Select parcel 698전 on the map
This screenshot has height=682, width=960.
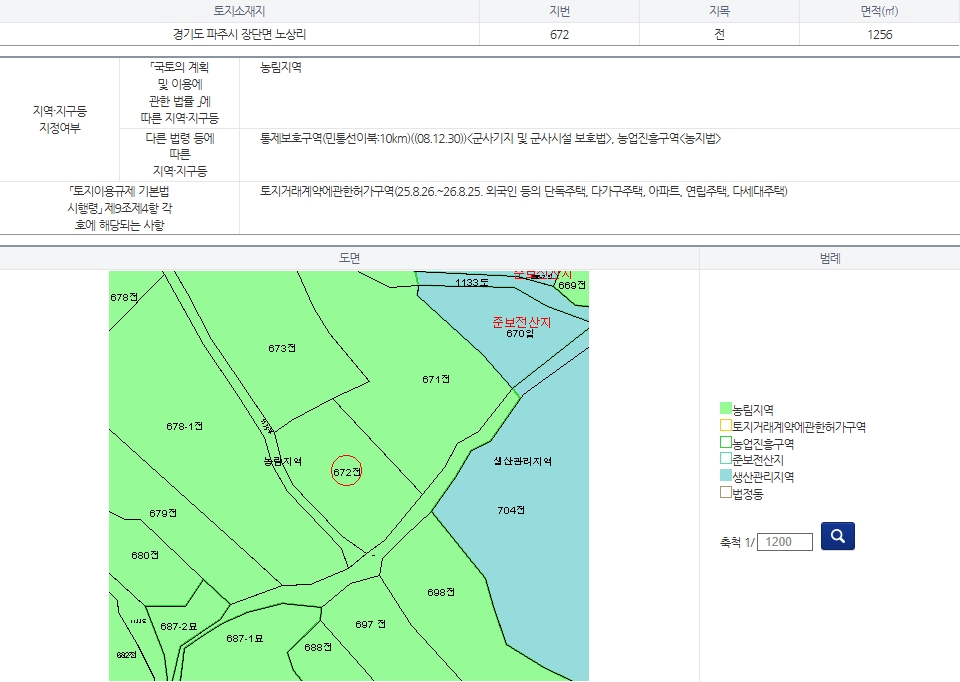tap(441, 592)
